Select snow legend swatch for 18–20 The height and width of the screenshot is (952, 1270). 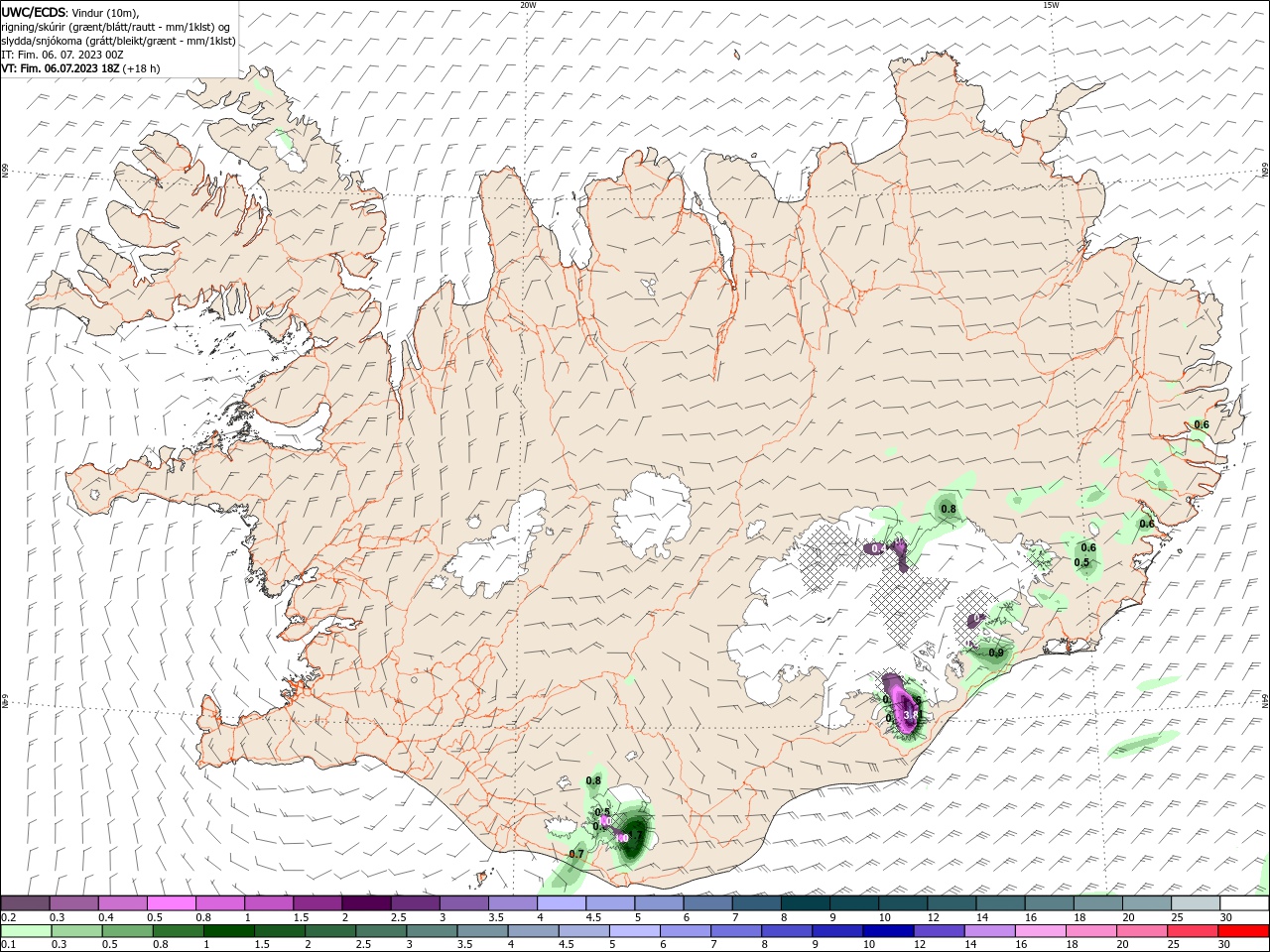[1099, 902]
